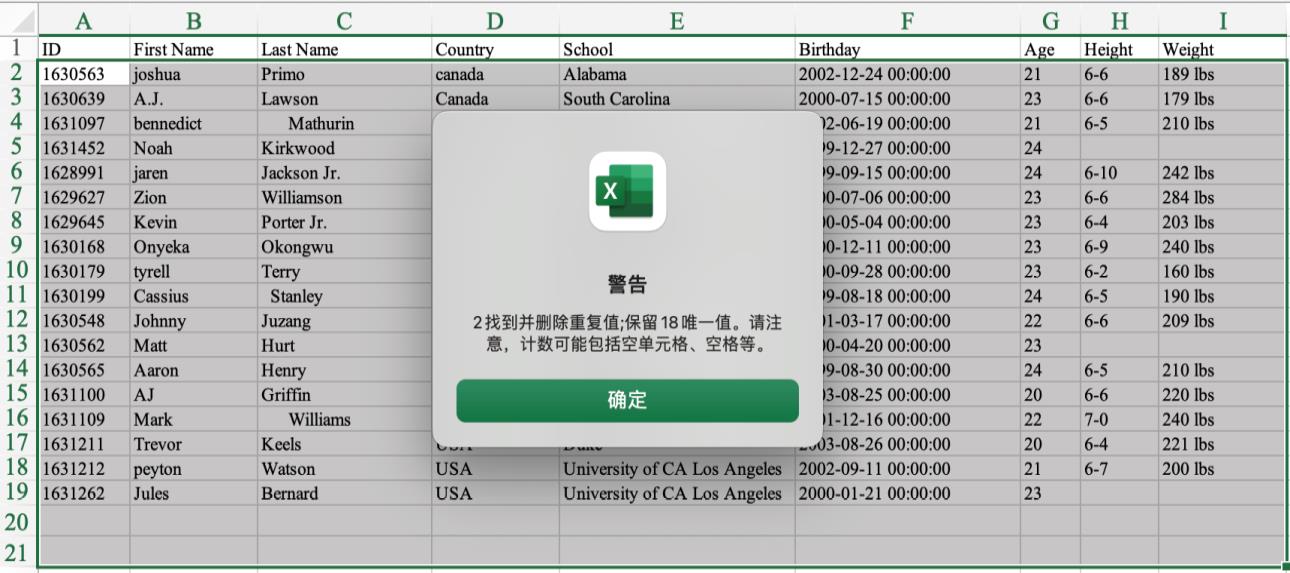This screenshot has width=1290, height=573.
Task: Click the Alabama school cell
Action: [676, 74]
